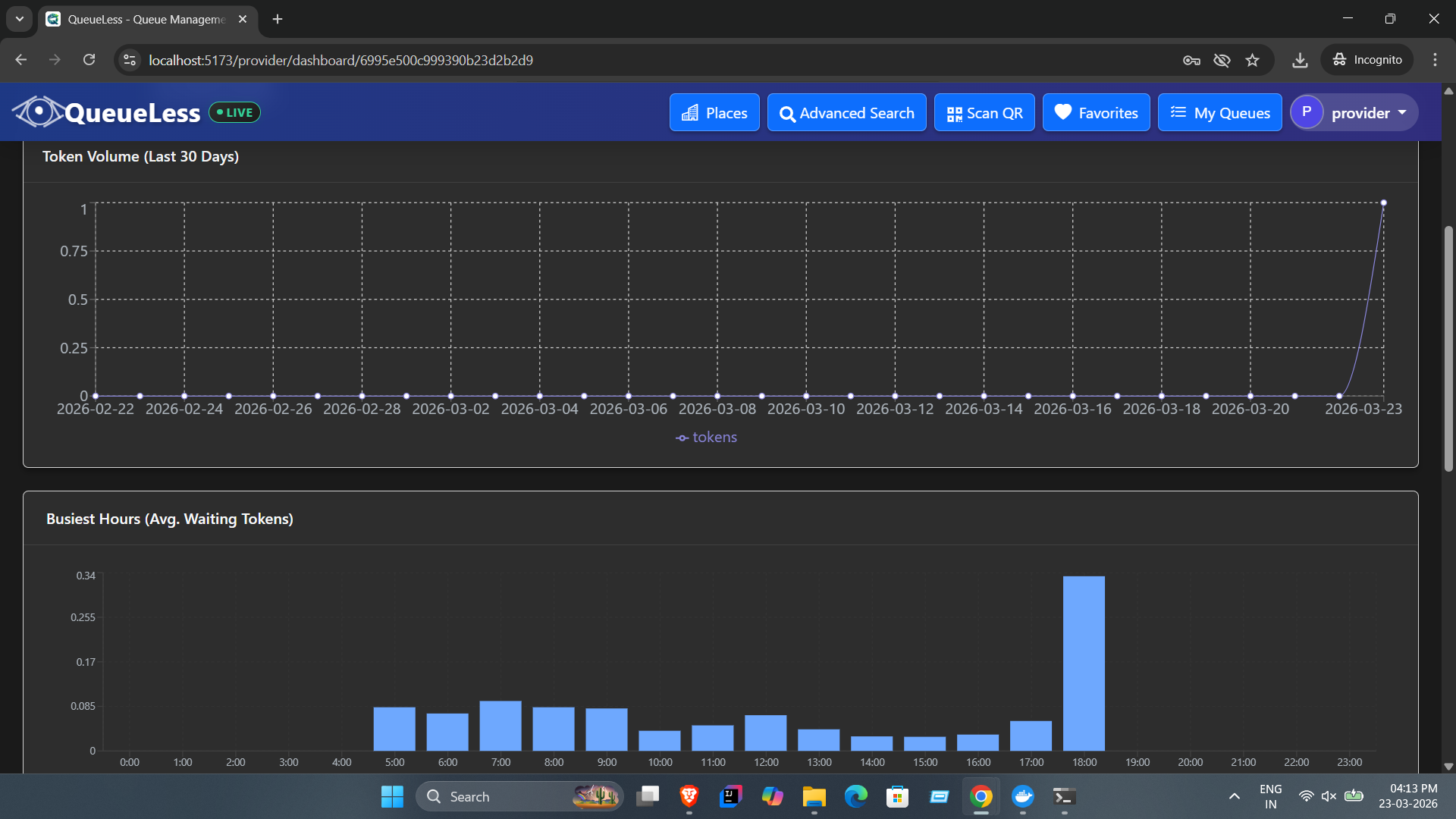The height and width of the screenshot is (819, 1456).
Task: Open Docker Desktop from taskbar
Action: (x=1023, y=797)
